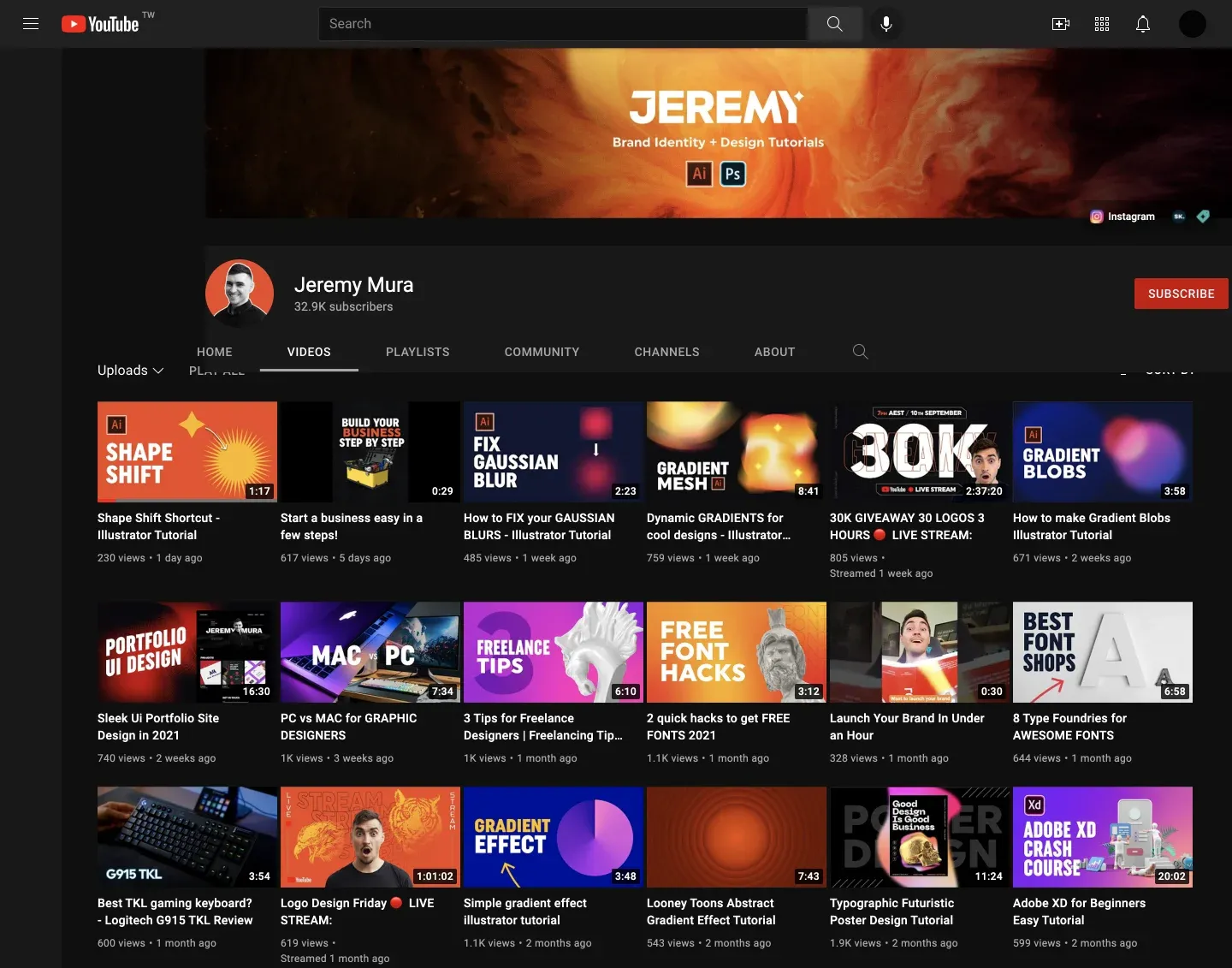
Task: Open the notifications bell
Action: [x=1143, y=24]
